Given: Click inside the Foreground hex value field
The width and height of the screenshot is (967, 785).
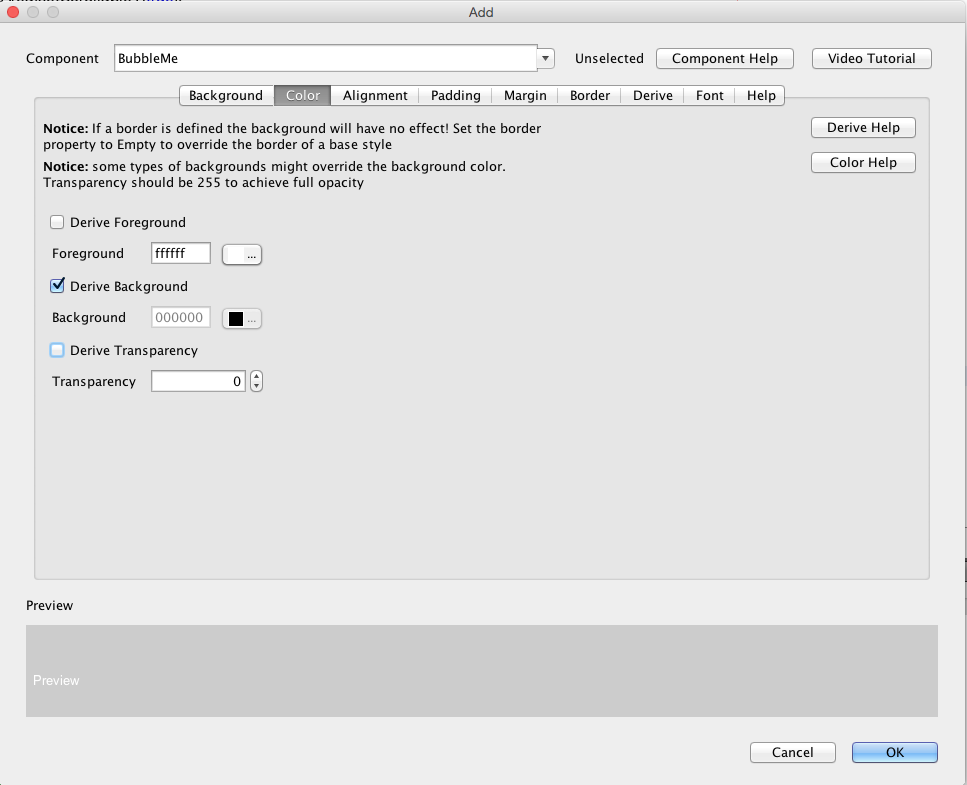Looking at the screenshot, I should click(180, 253).
